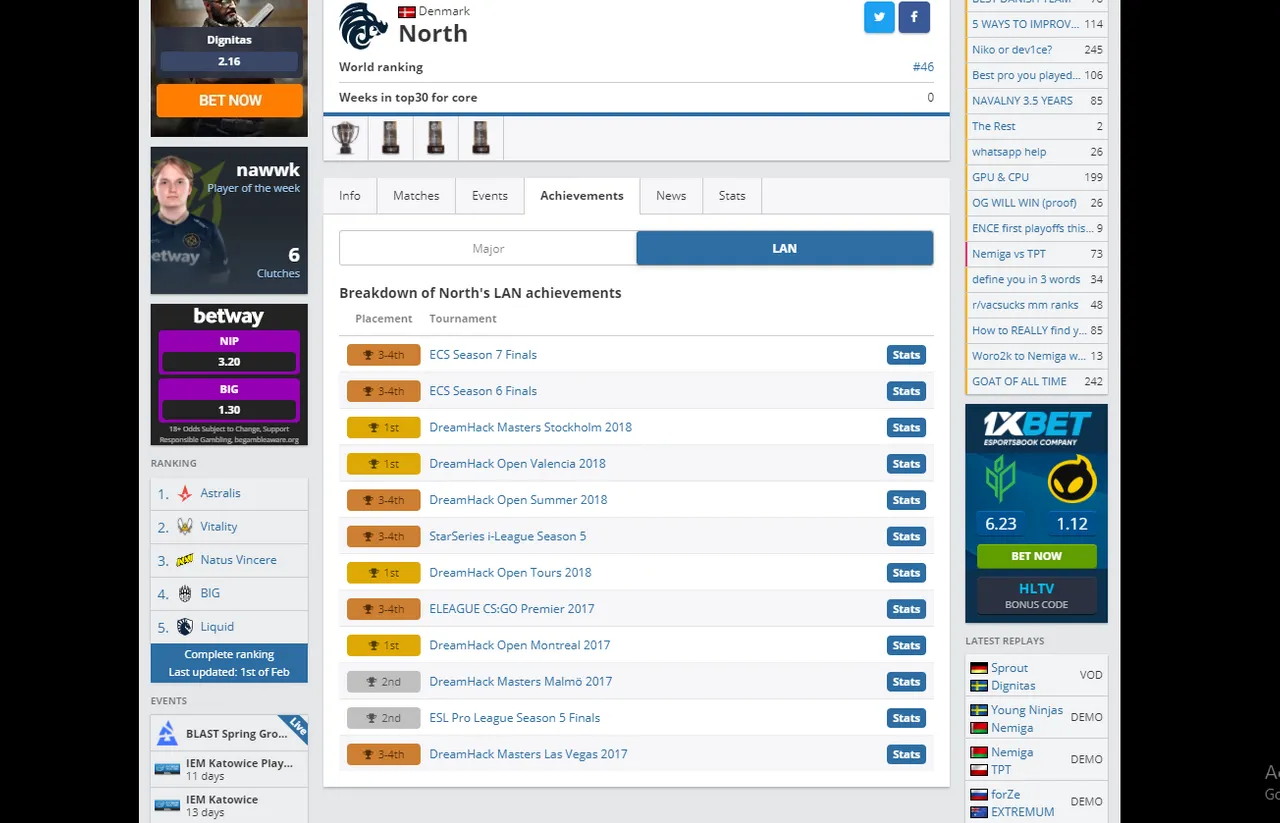This screenshot has height=823, width=1280.
Task: Open Sprout vs Dignitas VOD replay
Action: click(1037, 676)
